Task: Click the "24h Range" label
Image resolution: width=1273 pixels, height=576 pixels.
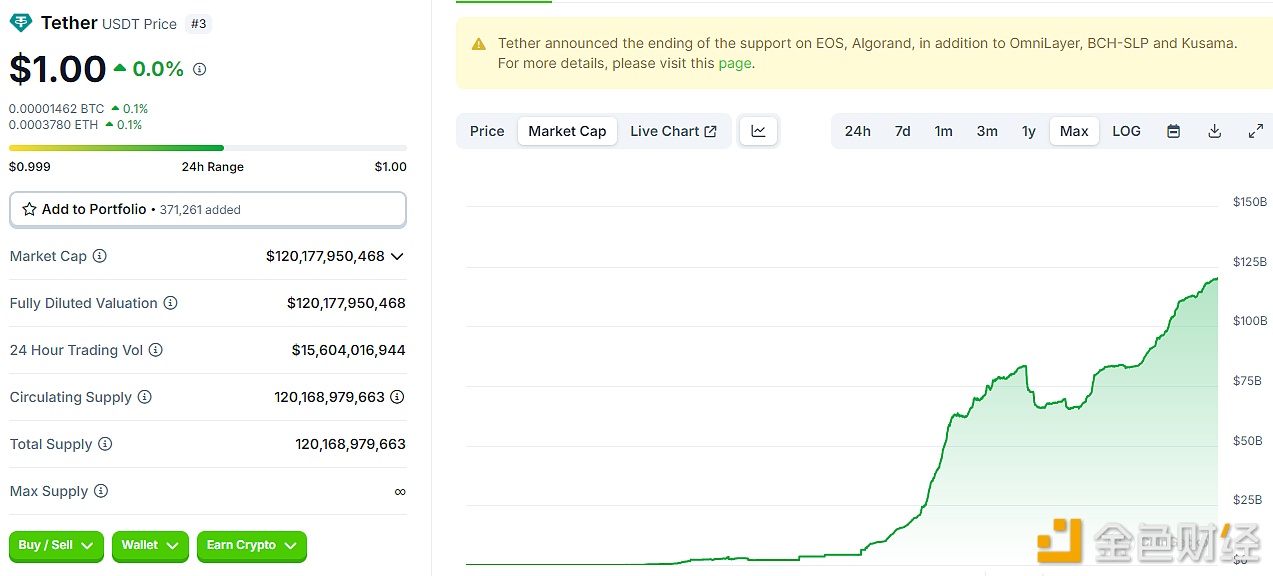Action: (213, 167)
